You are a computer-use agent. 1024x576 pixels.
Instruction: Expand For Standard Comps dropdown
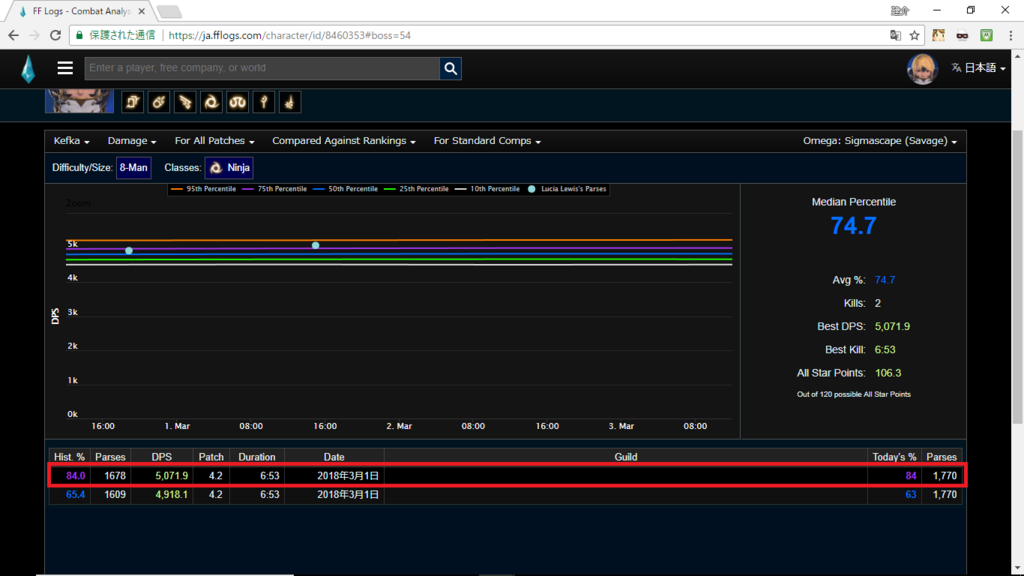[487, 141]
